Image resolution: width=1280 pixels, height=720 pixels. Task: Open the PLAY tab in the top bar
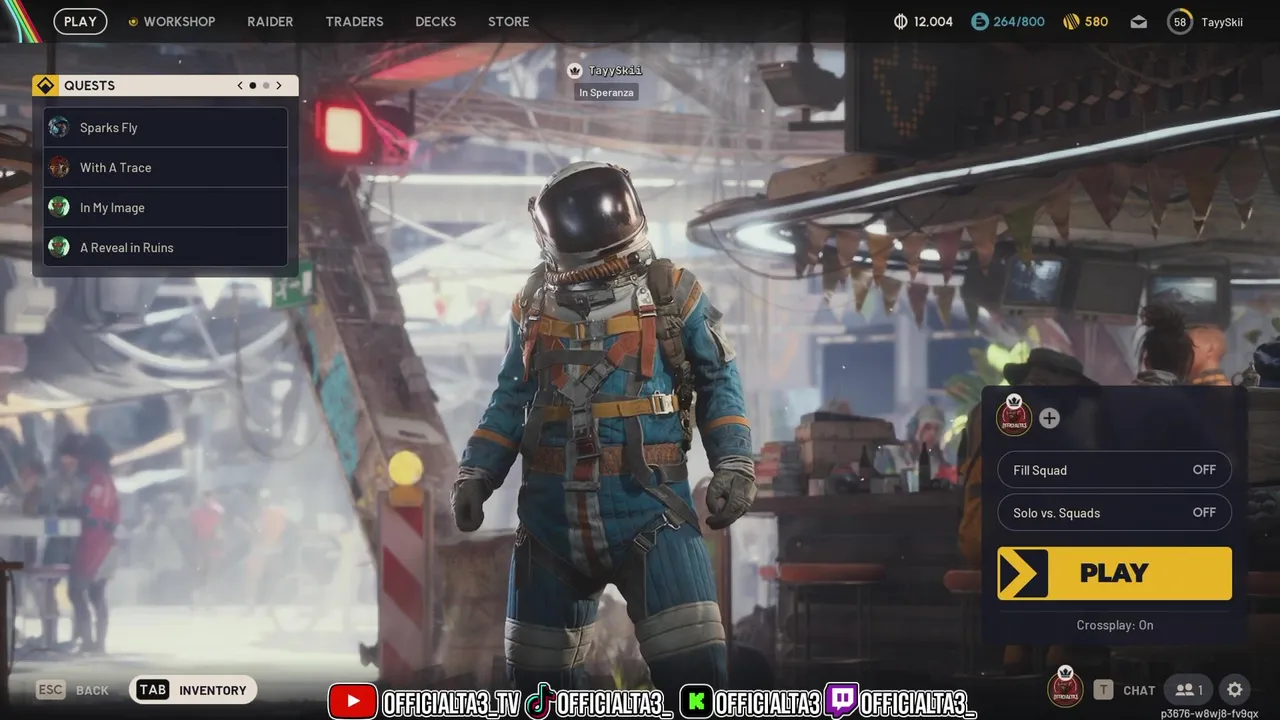point(80,21)
